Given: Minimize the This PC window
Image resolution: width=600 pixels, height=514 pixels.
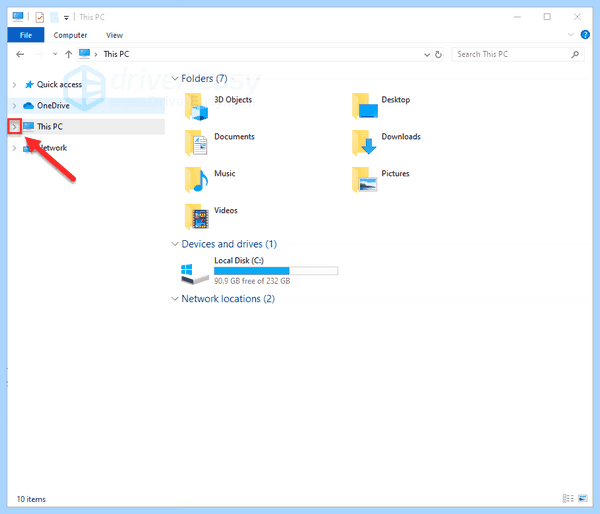Looking at the screenshot, I should click(517, 17).
